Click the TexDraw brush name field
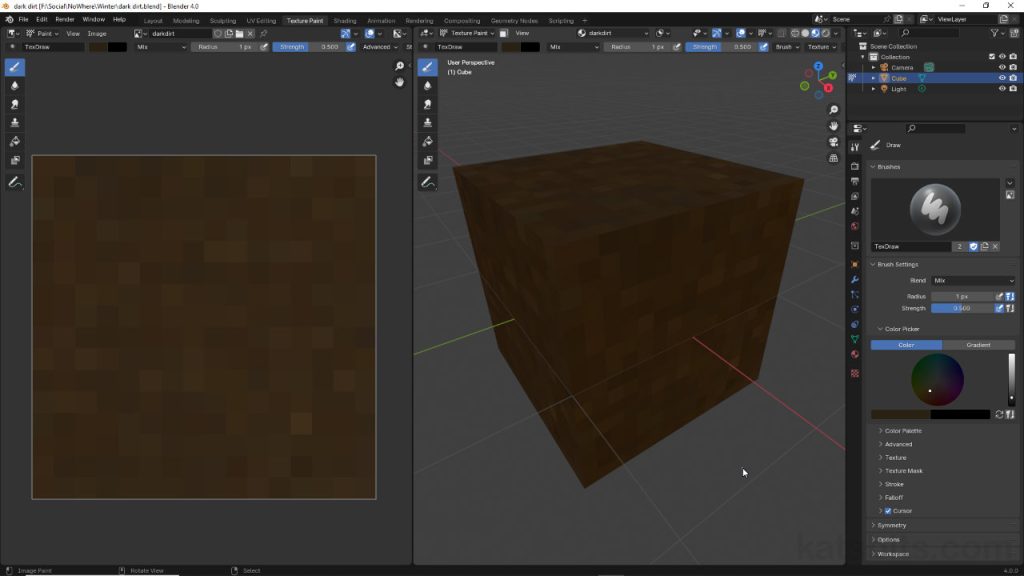Image resolution: width=1024 pixels, height=576 pixels. point(900,246)
